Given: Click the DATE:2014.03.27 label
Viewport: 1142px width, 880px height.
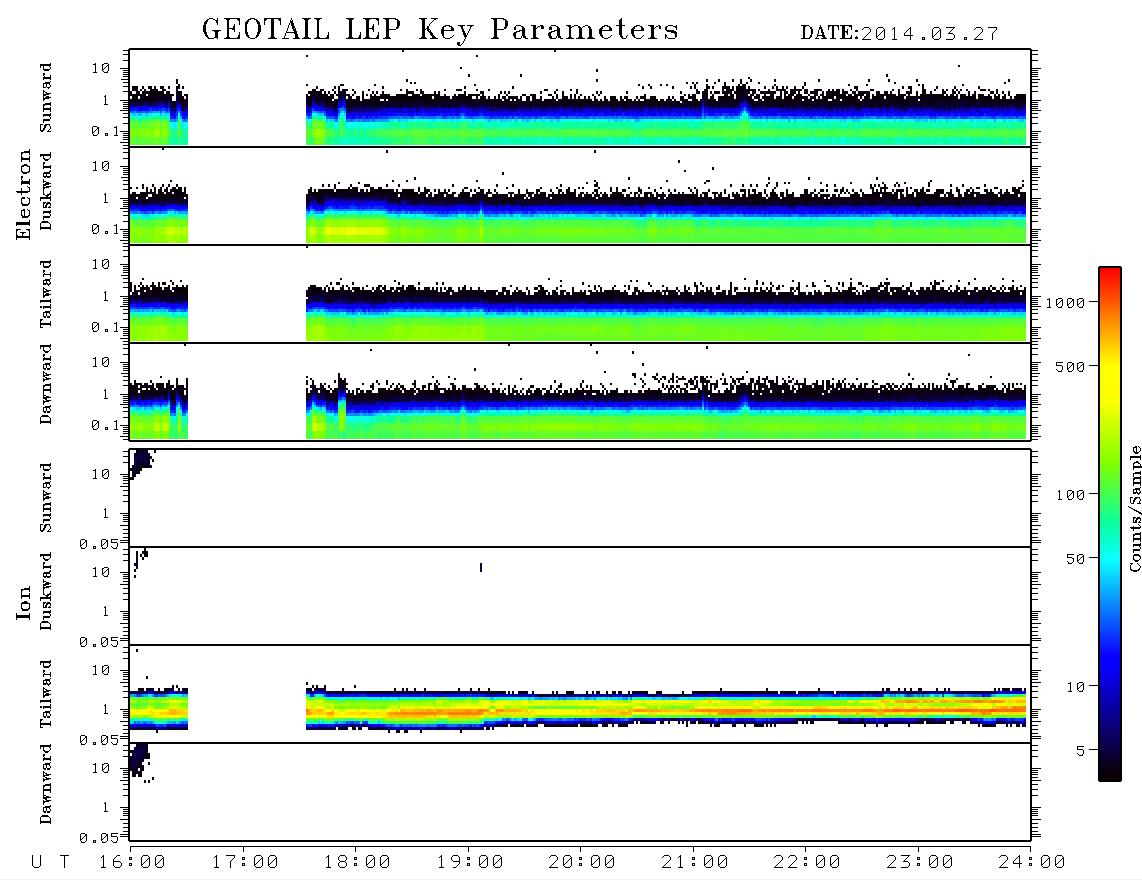Looking at the screenshot, I should coord(899,34).
